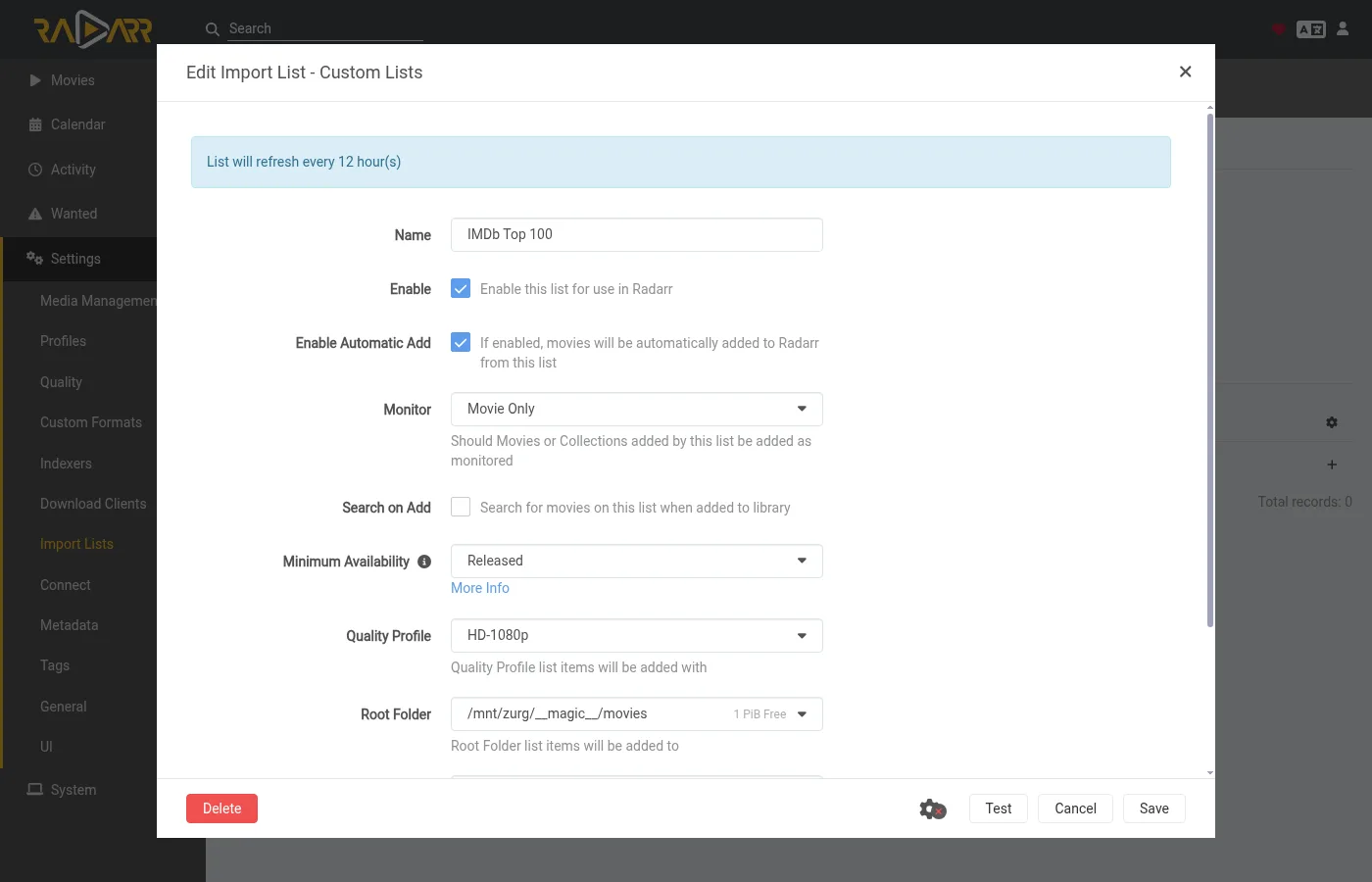Screen dimensions: 1372x882
Task: Go to Custom Formats settings
Action: point(91,422)
